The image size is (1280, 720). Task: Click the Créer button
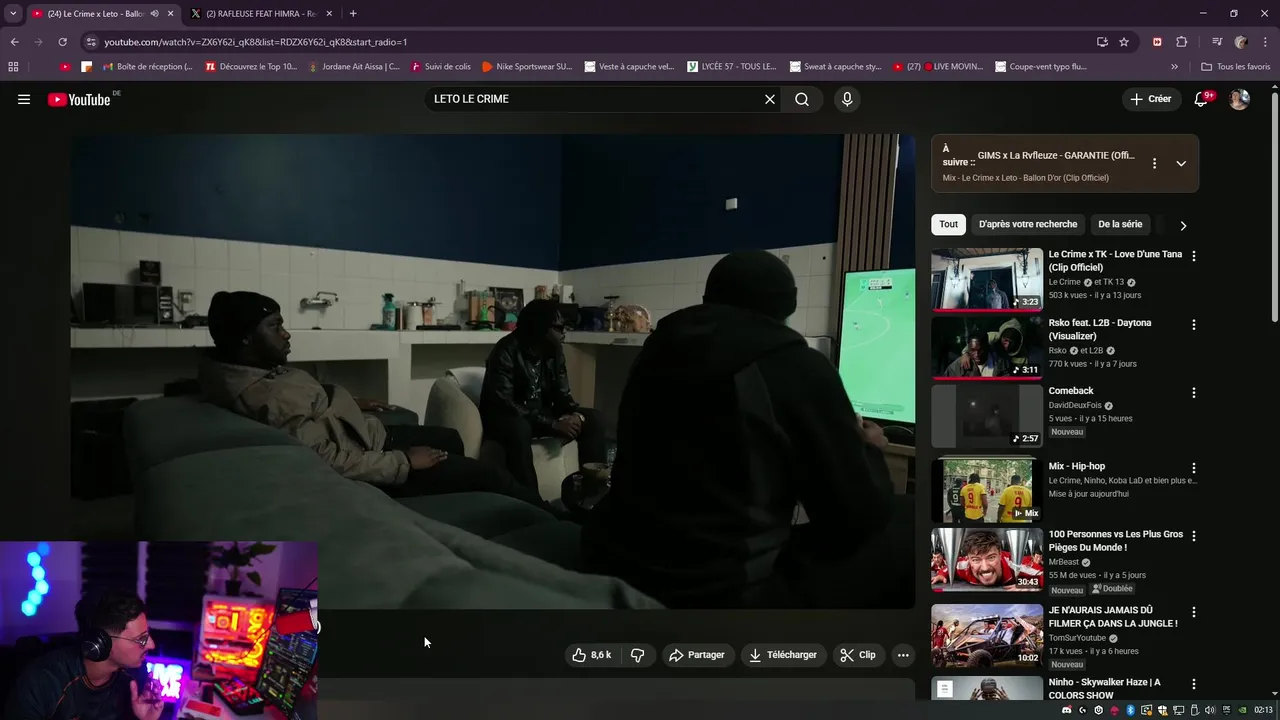(1151, 99)
